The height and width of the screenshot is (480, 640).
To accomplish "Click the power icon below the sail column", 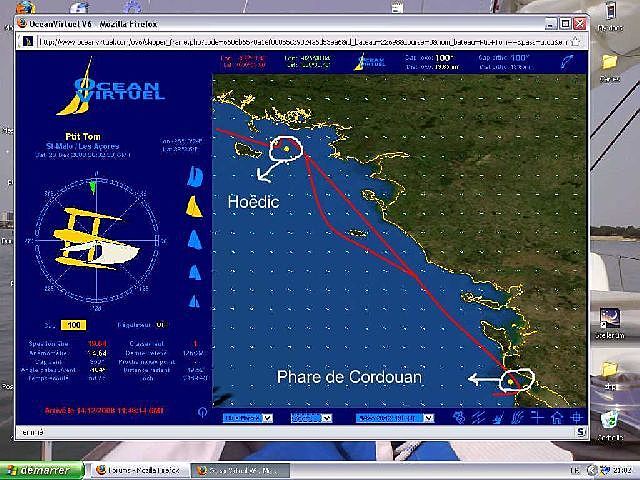I will coord(202,412).
